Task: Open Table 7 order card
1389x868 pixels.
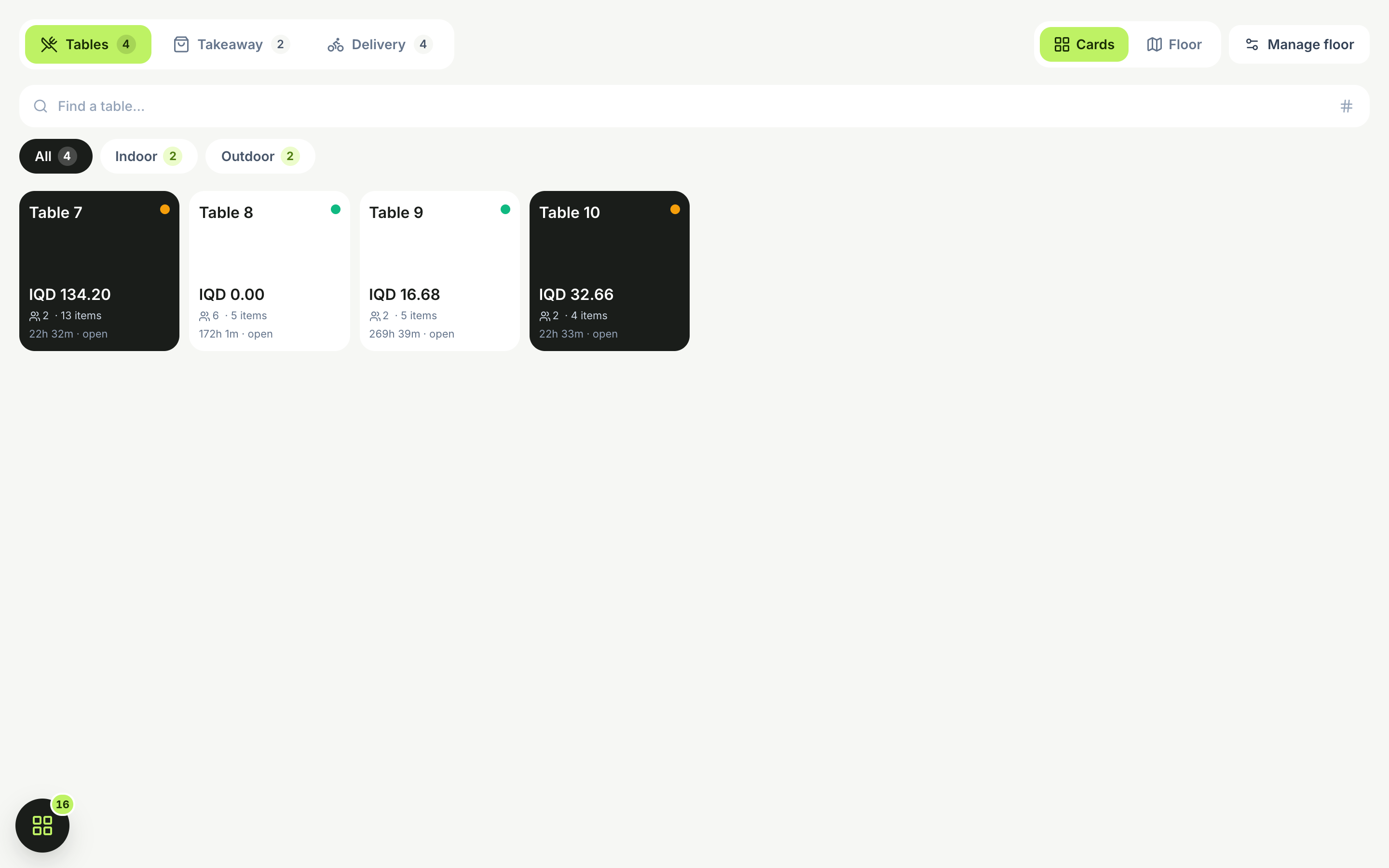Action: coord(99,271)
